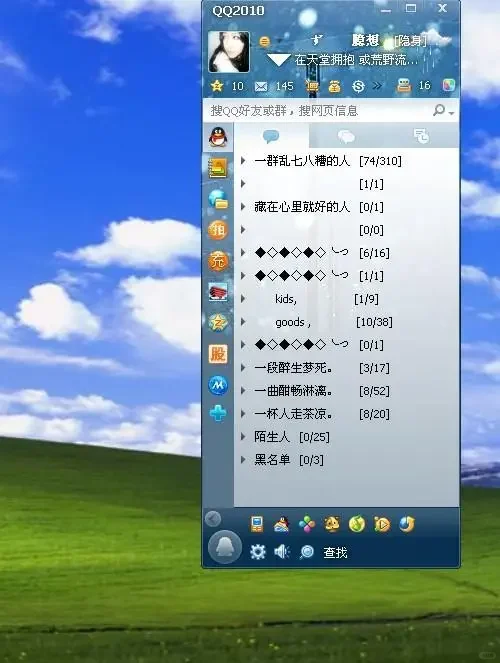Open the 股 stocks sidebar icon

click(218, 354)
